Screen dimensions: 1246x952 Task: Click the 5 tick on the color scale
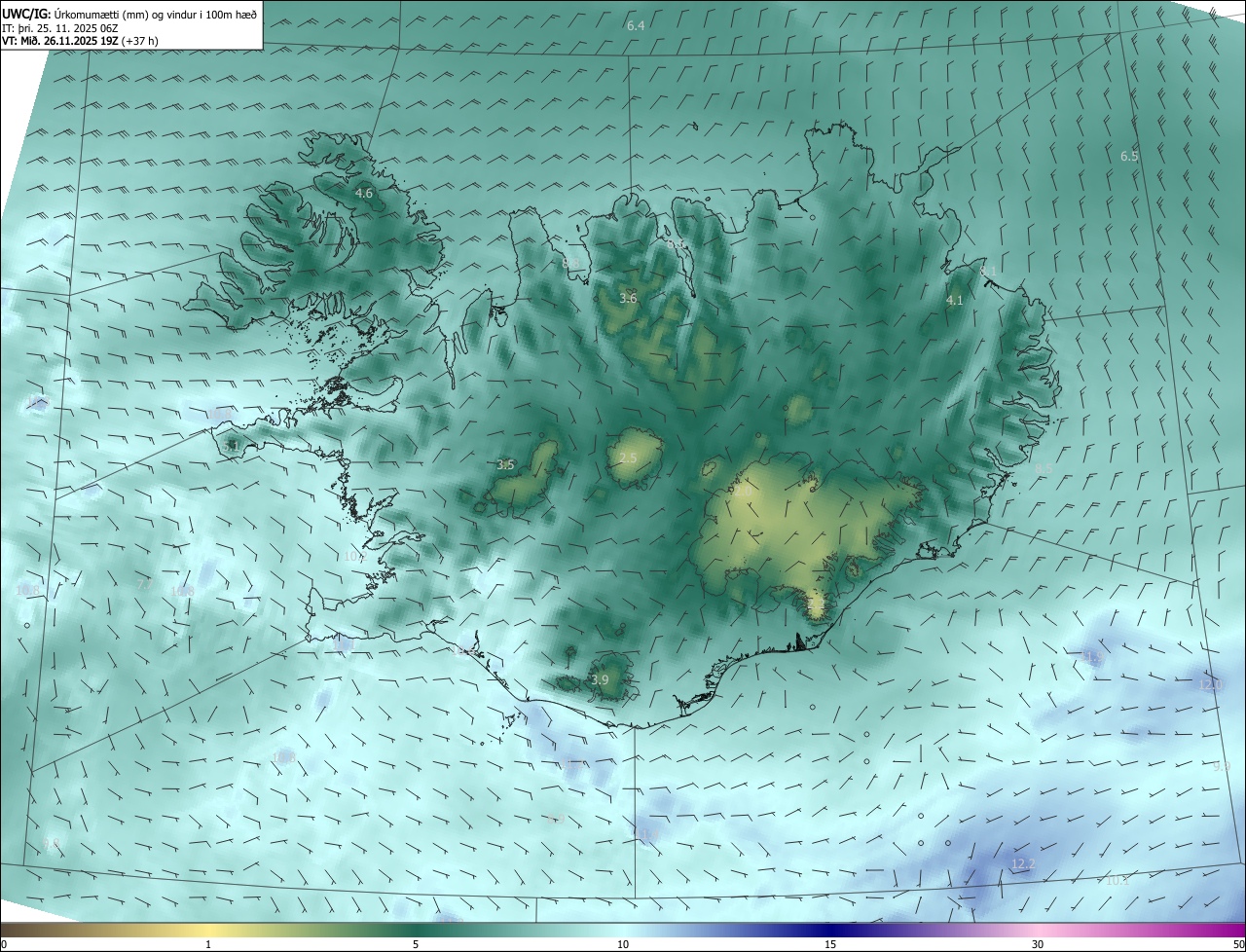(x=416, y=944)
